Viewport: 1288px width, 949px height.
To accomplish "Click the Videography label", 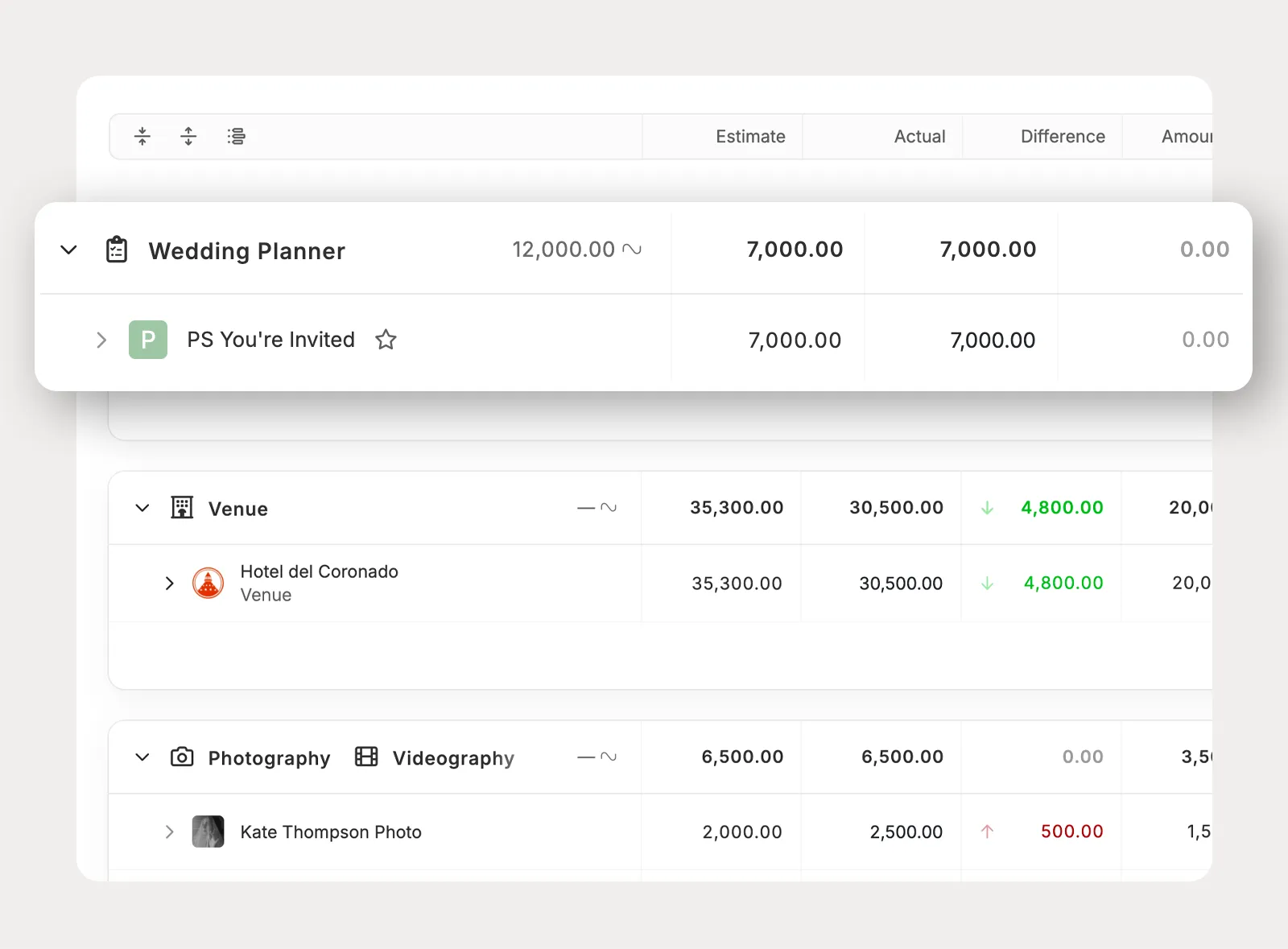I will tap(453, 758).
